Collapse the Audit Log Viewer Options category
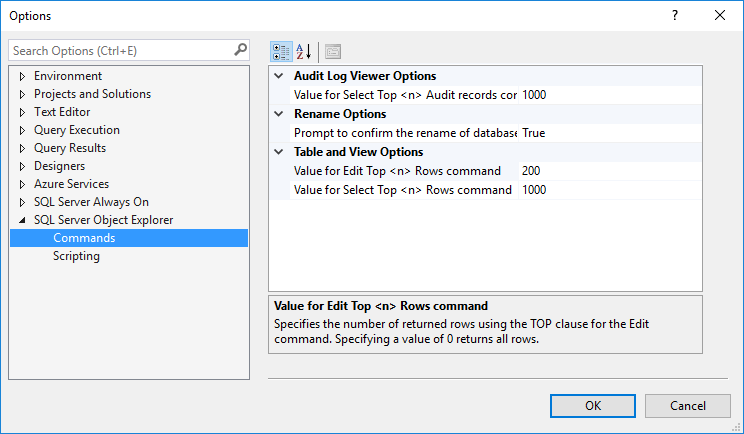 pos(279,76)
